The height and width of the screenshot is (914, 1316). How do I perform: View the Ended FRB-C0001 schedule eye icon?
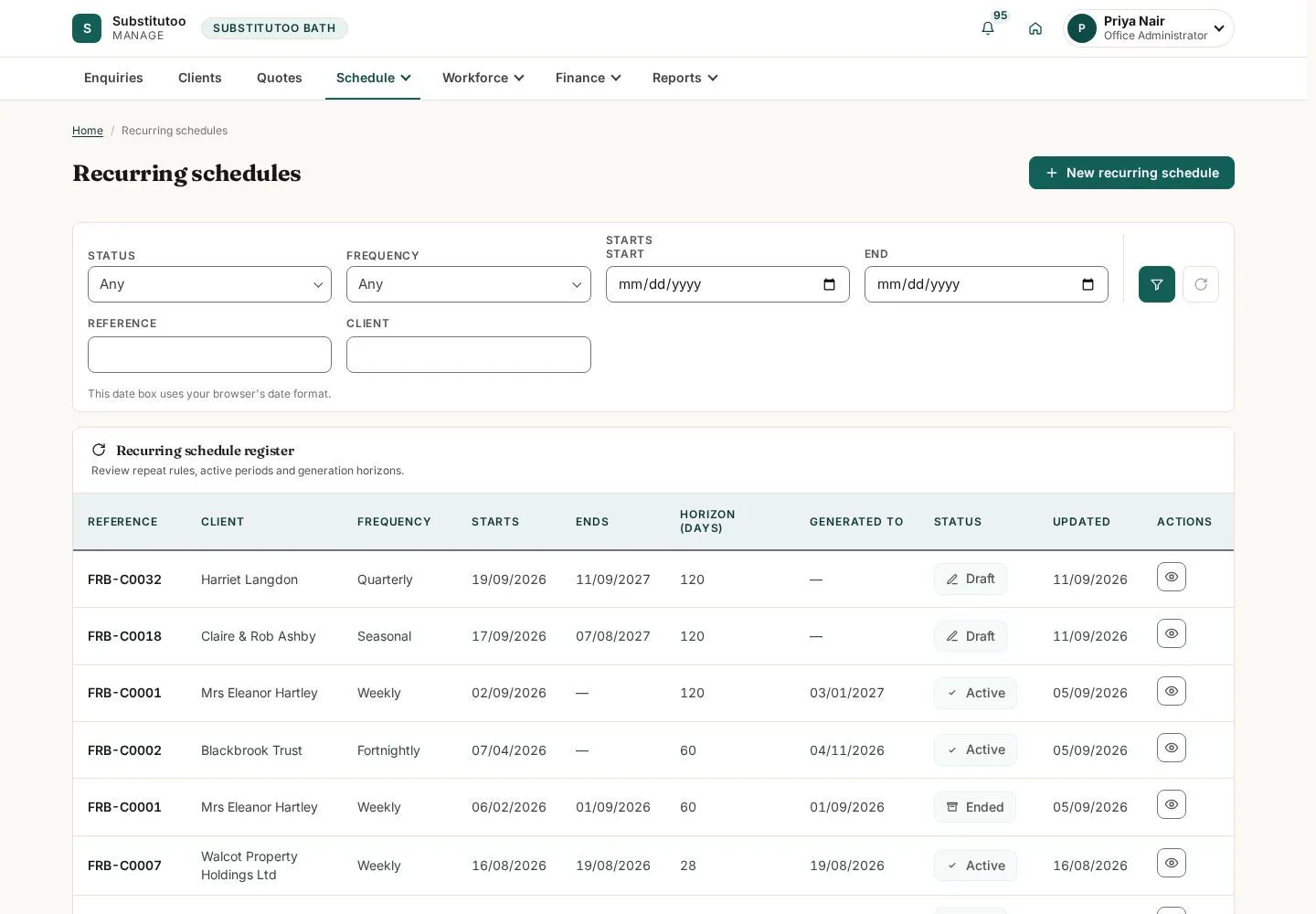(x=1172, y=804)
